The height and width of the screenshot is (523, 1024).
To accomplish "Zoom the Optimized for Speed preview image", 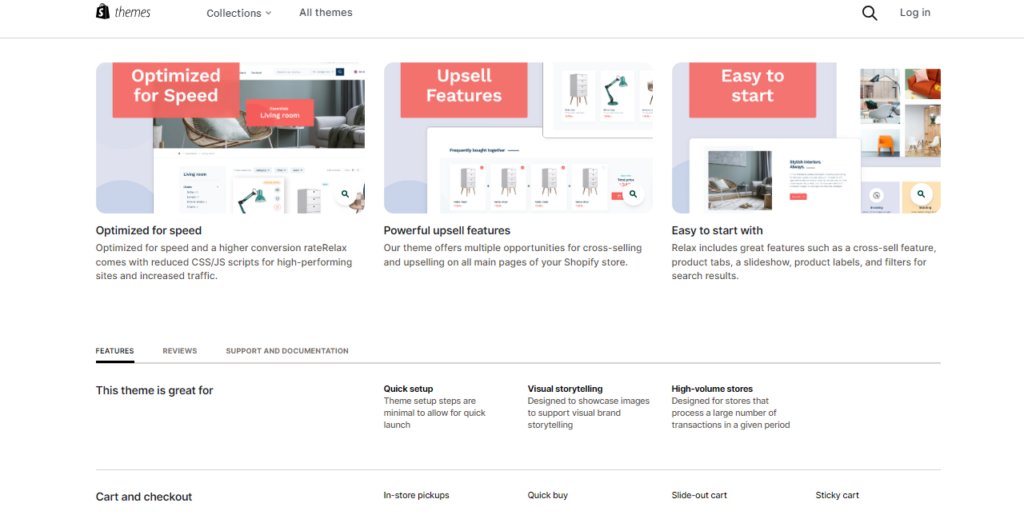I will [x=345, y=193].
